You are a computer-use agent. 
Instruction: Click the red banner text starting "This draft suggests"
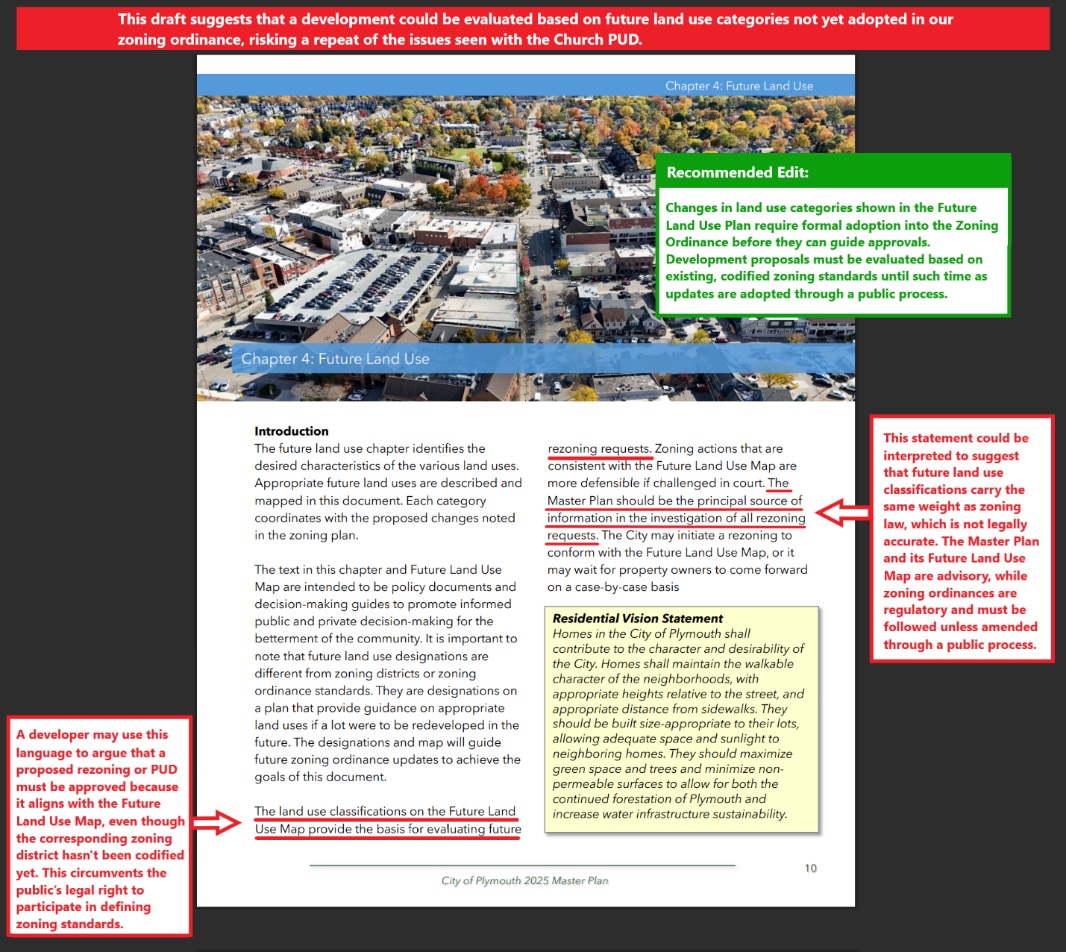point(534,29)
